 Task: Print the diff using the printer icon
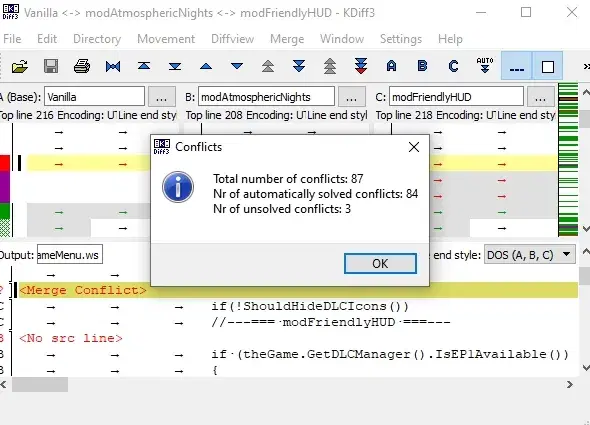(x=82, y=67)
